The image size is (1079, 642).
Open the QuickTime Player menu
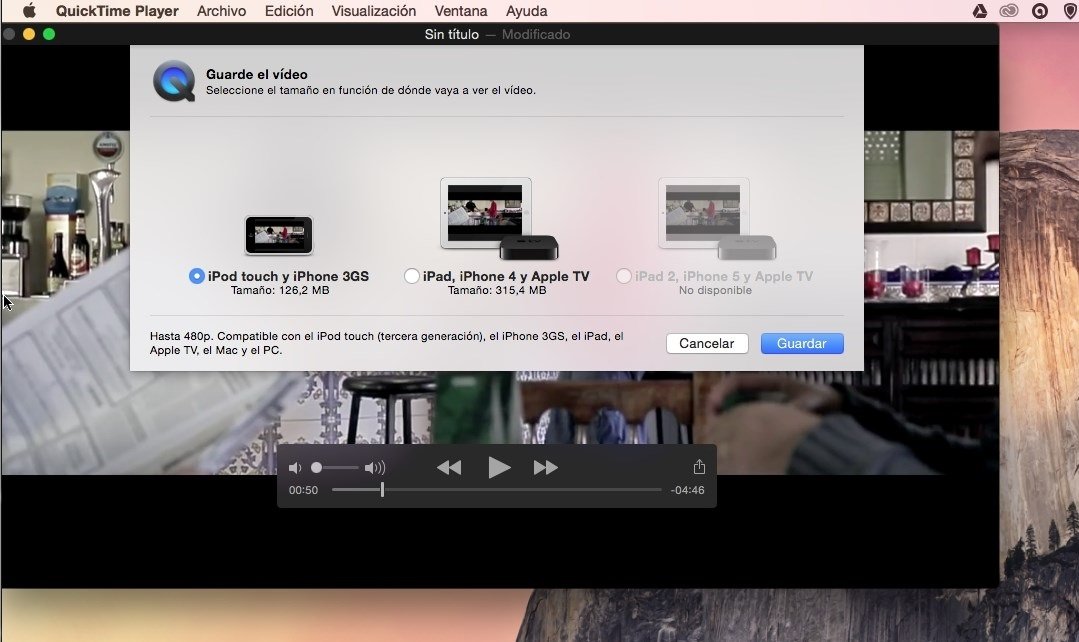117,11
